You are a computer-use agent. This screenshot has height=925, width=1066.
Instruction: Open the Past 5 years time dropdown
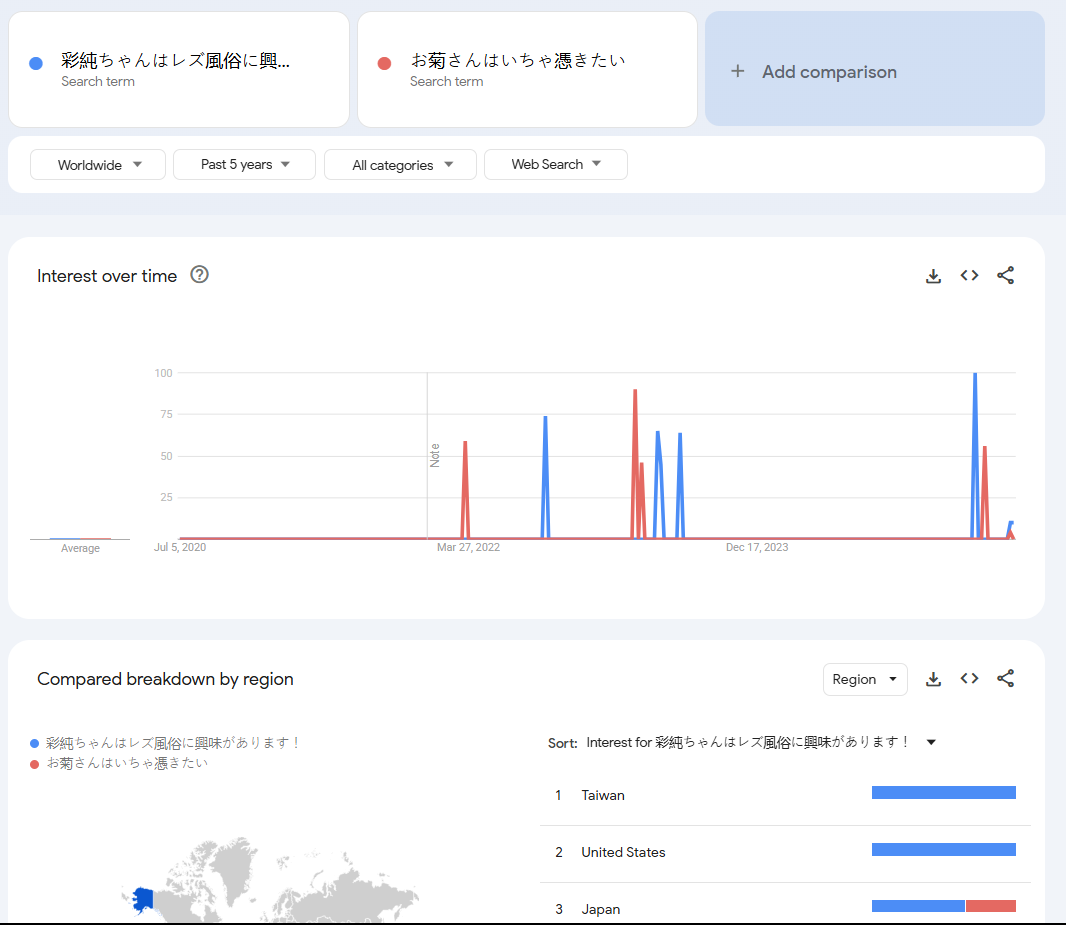[244, 164]
